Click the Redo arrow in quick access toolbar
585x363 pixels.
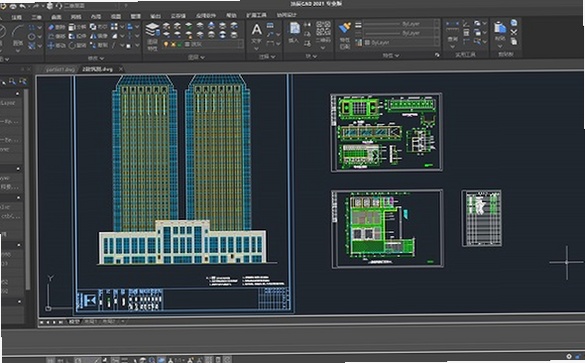coord(37,6)
